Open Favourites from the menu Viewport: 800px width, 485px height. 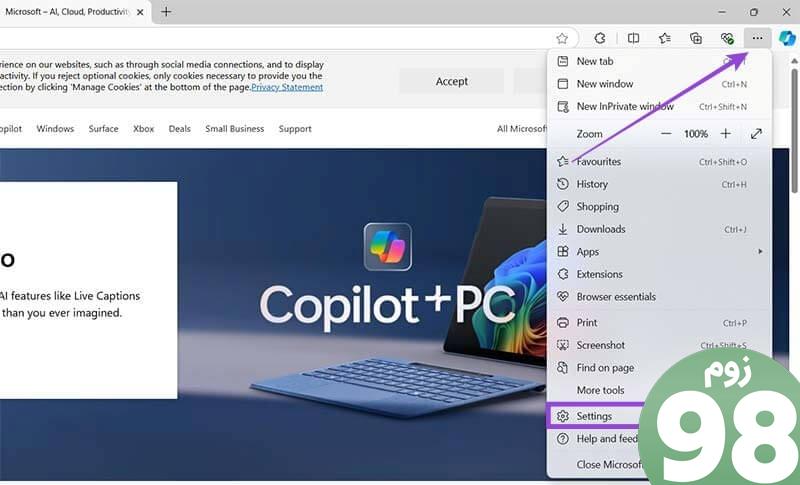658,162
